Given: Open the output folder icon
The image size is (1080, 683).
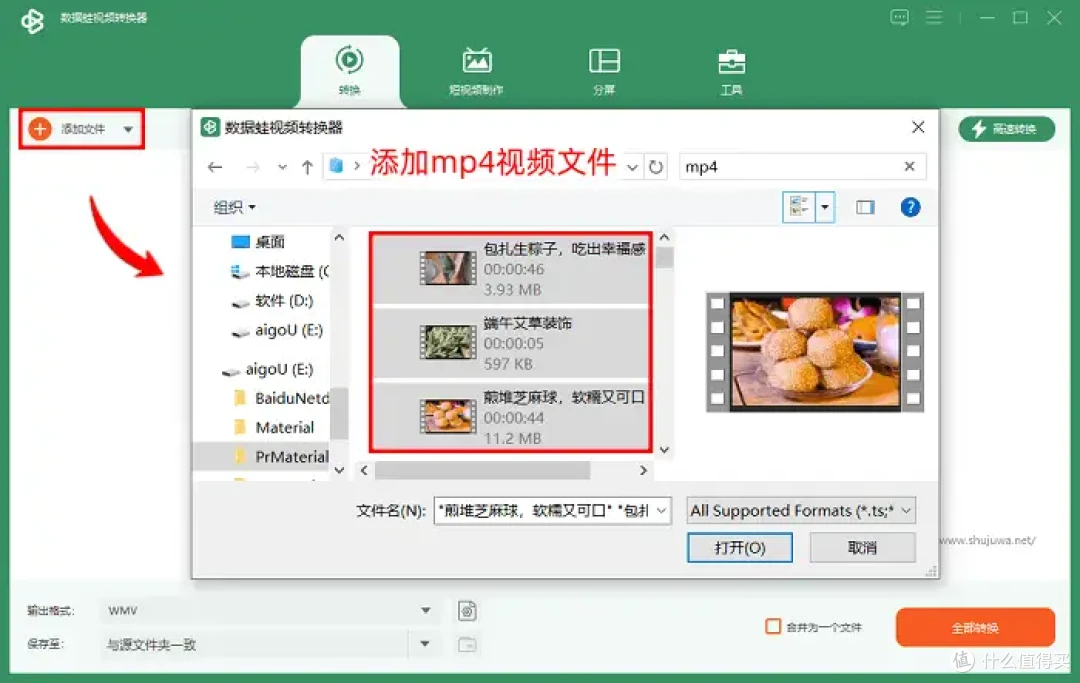Looking at the screenshot, I should 467,644.
